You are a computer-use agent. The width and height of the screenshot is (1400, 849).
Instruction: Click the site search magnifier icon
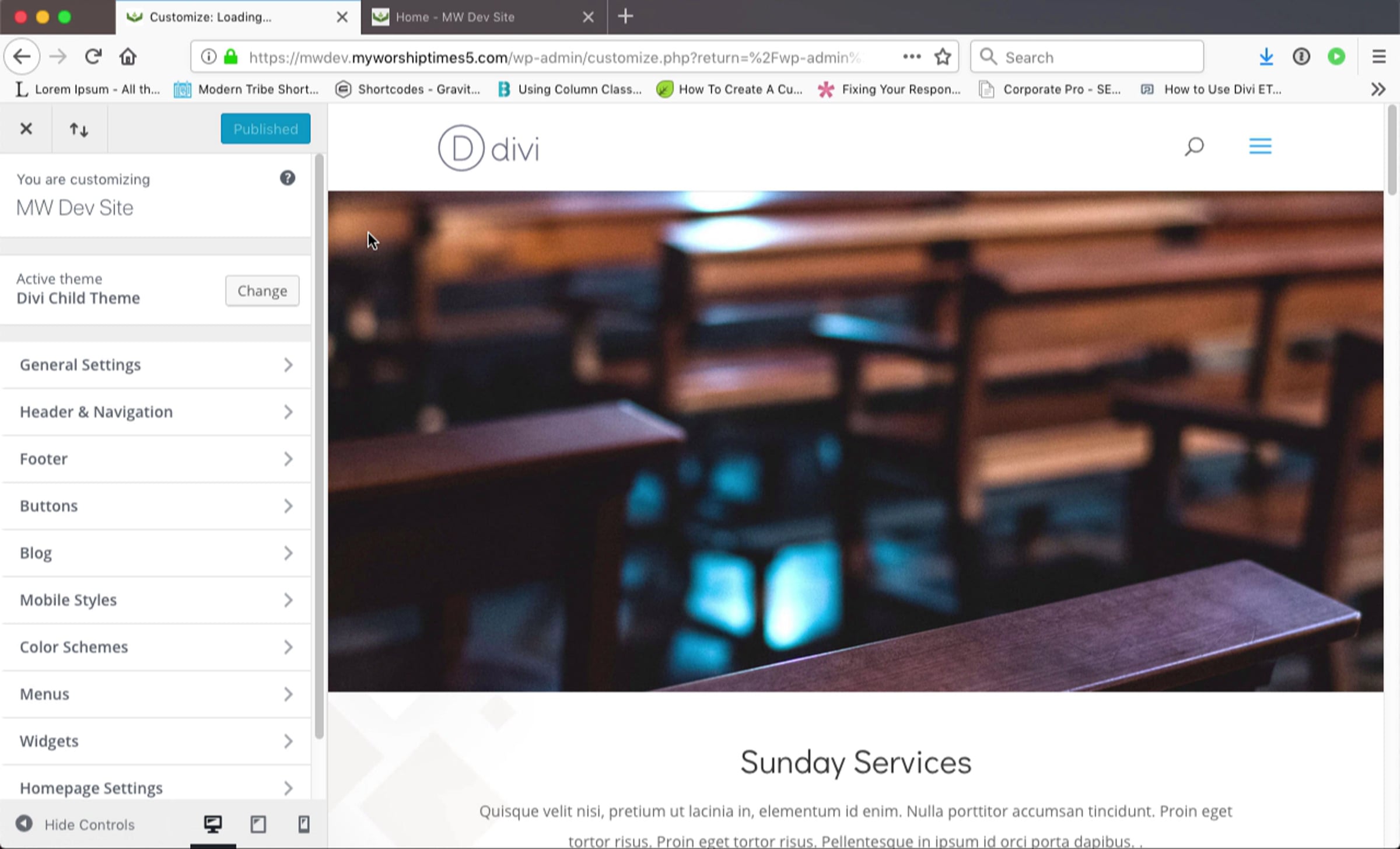coord(1194,146)
